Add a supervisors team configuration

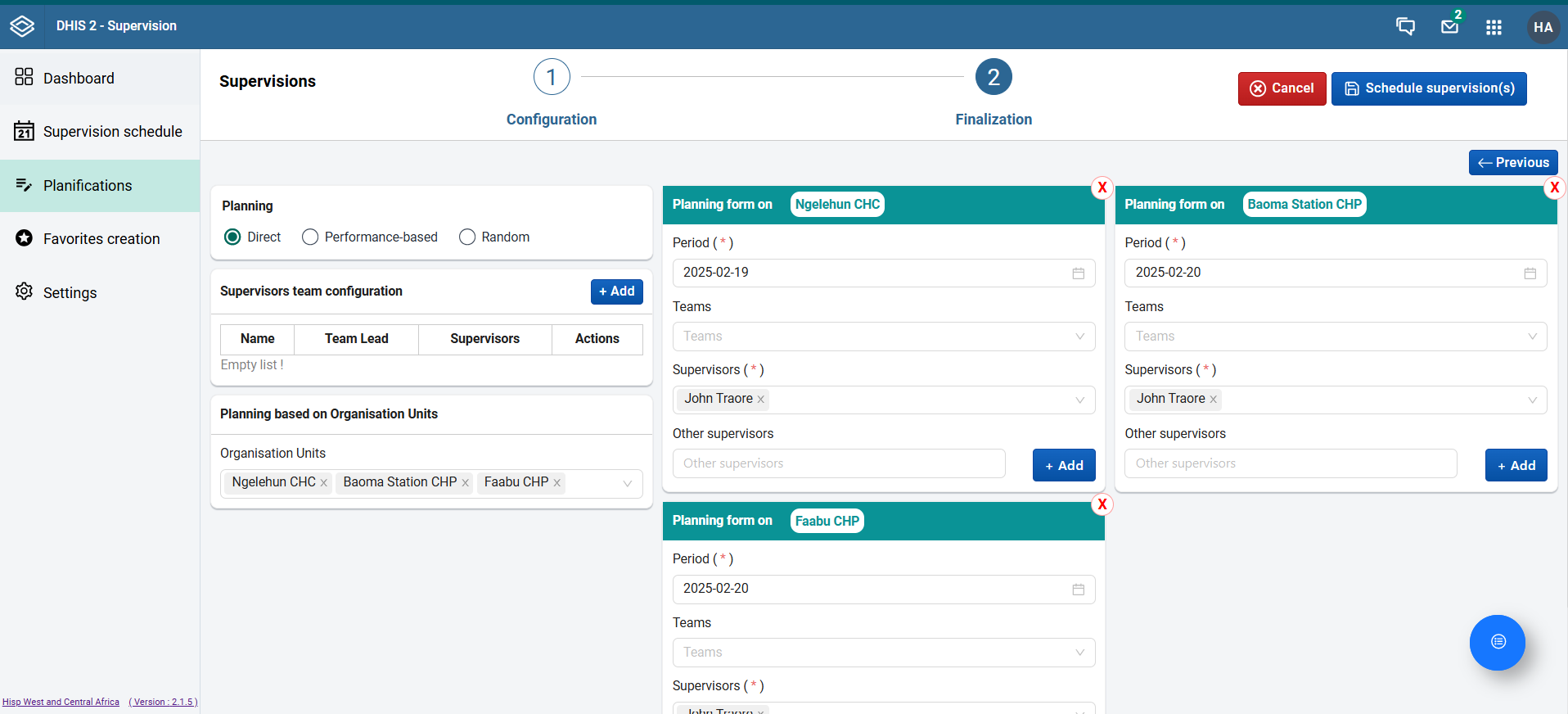point(617,291)
